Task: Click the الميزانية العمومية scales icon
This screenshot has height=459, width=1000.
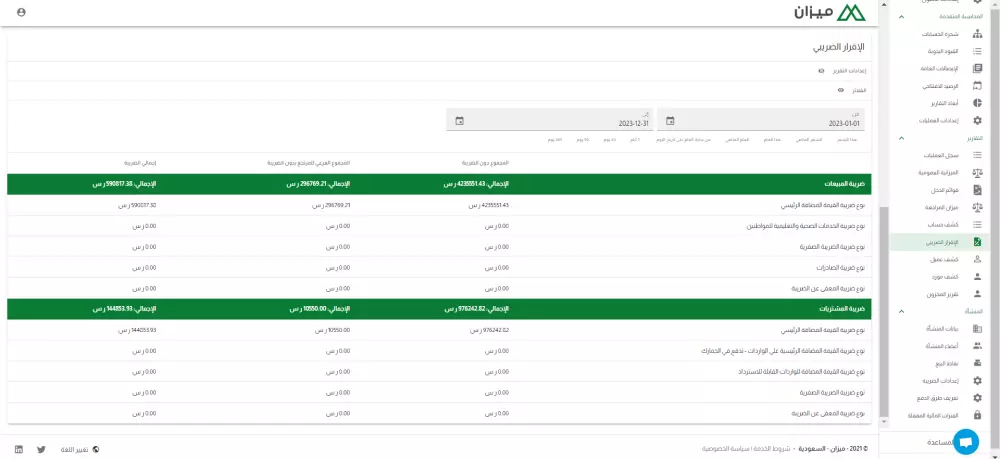Action: 977,173
